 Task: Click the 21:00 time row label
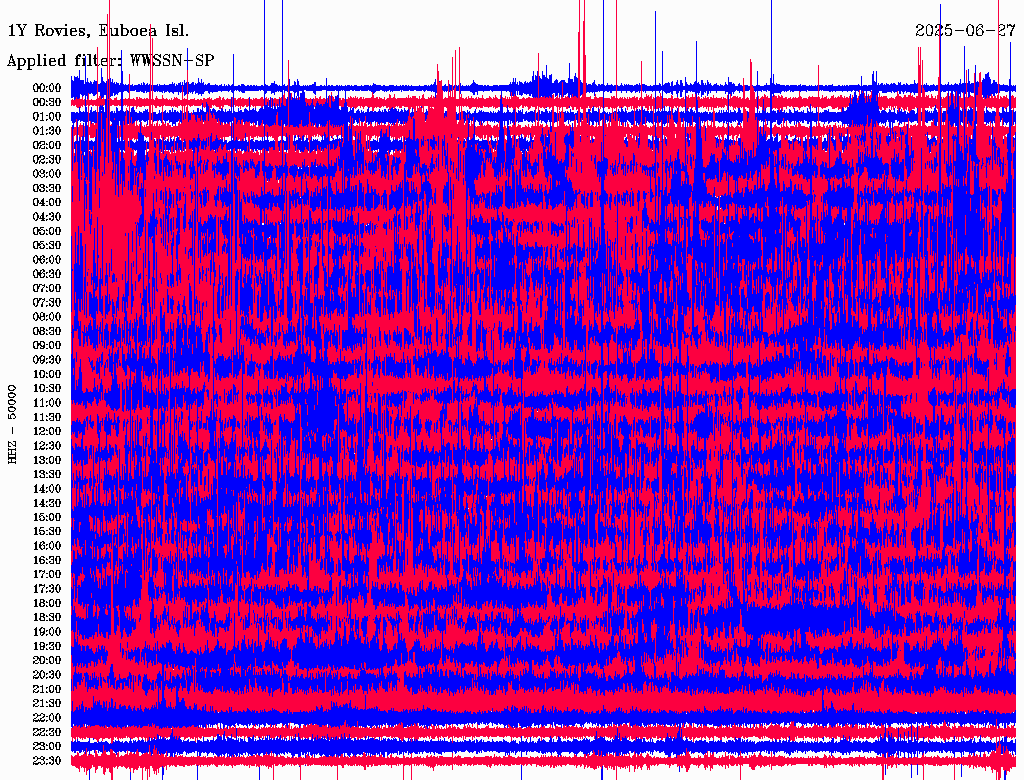pos(47,690)
